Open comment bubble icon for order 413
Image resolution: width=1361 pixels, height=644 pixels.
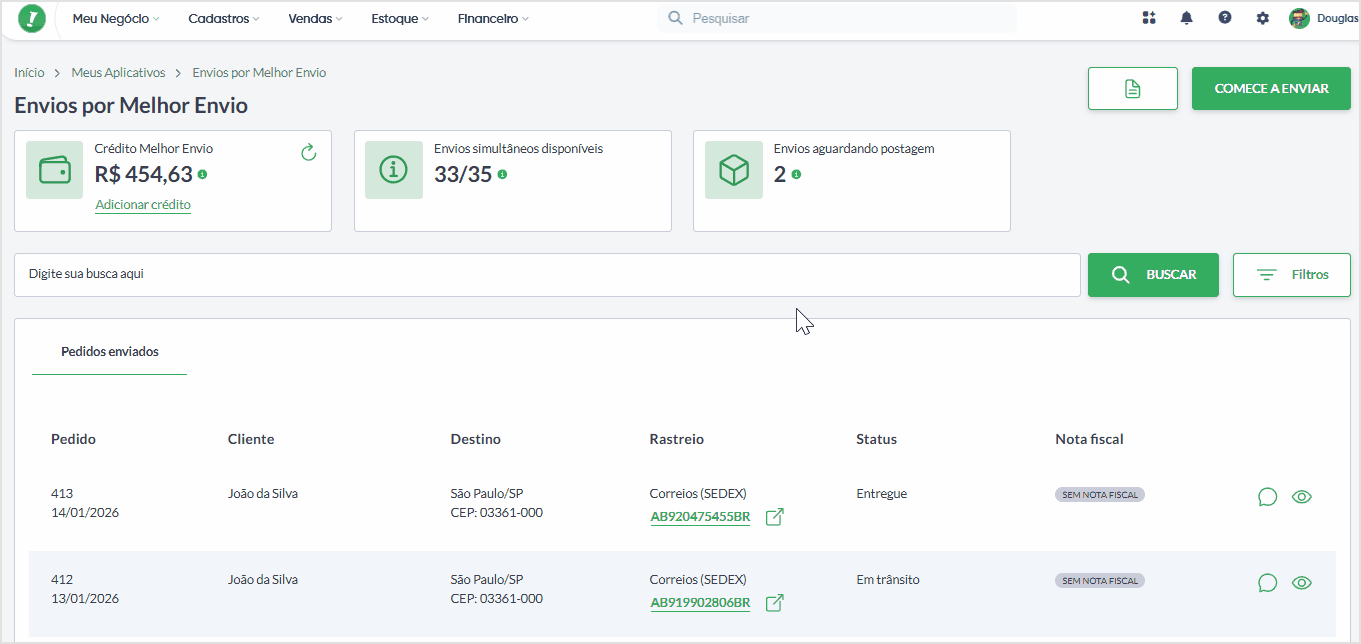1268,497
